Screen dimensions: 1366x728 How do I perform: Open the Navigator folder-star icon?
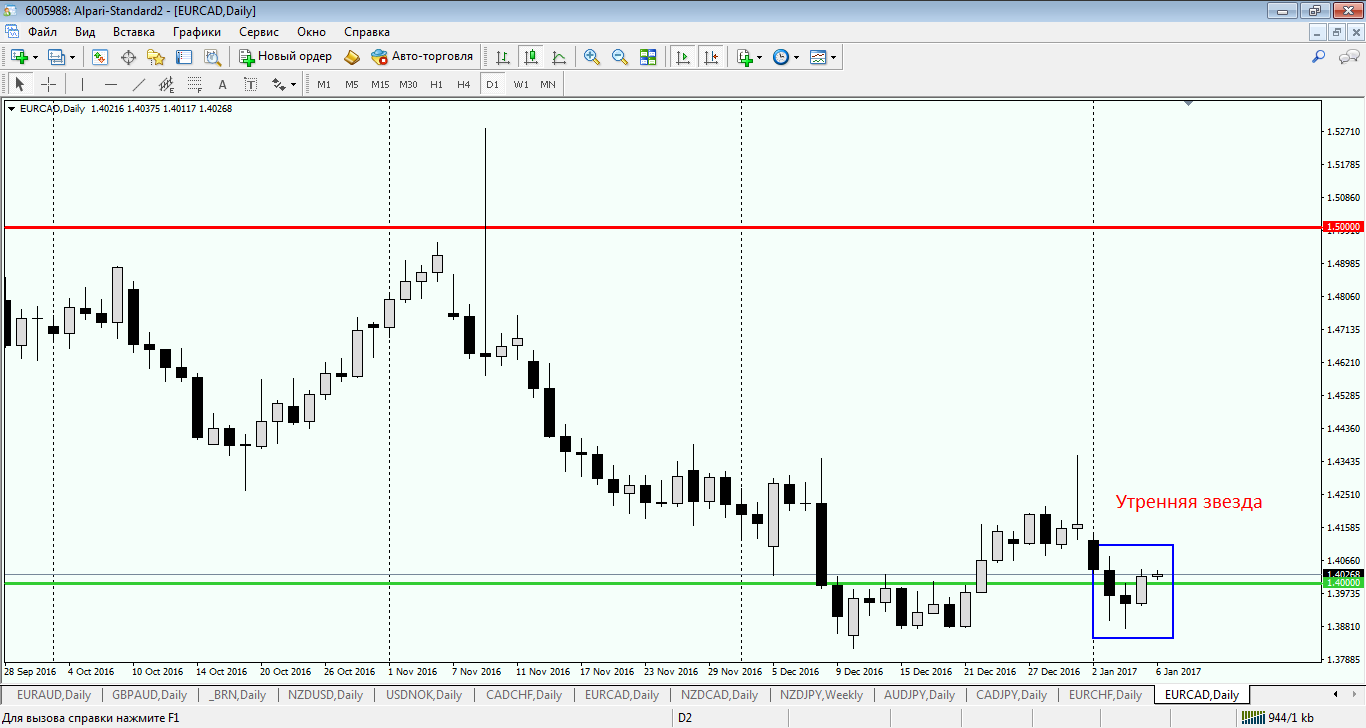pyautogui.click(x=156, y=57)
